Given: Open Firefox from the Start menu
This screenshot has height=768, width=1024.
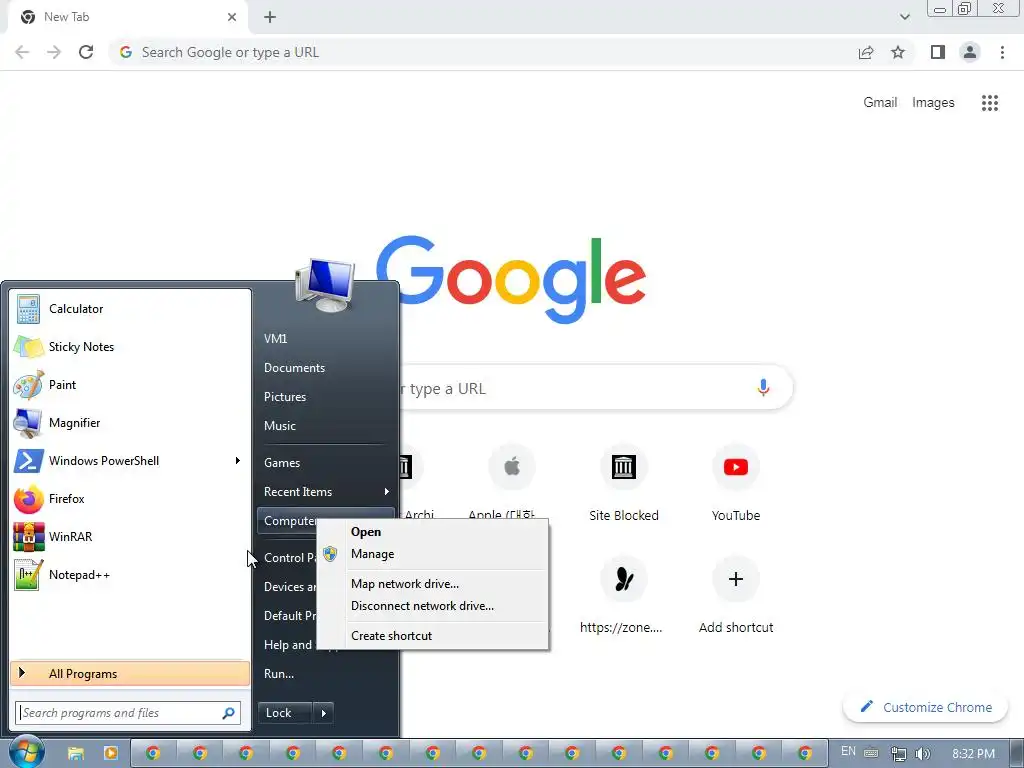Looking at the screenshot, I should [x=129, y=498].
